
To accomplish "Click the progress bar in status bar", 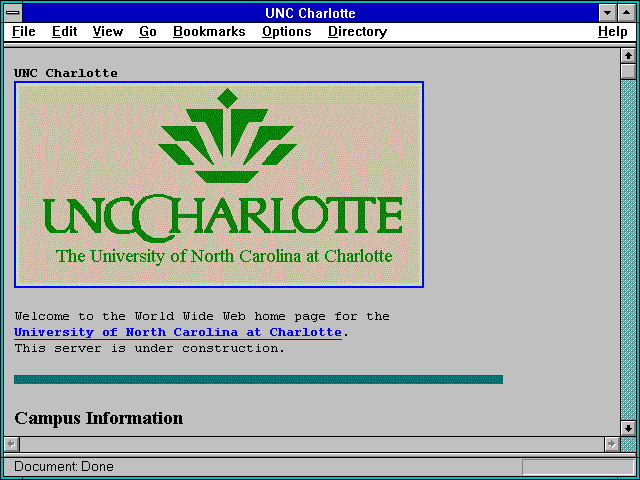I will tap(578, 467).
